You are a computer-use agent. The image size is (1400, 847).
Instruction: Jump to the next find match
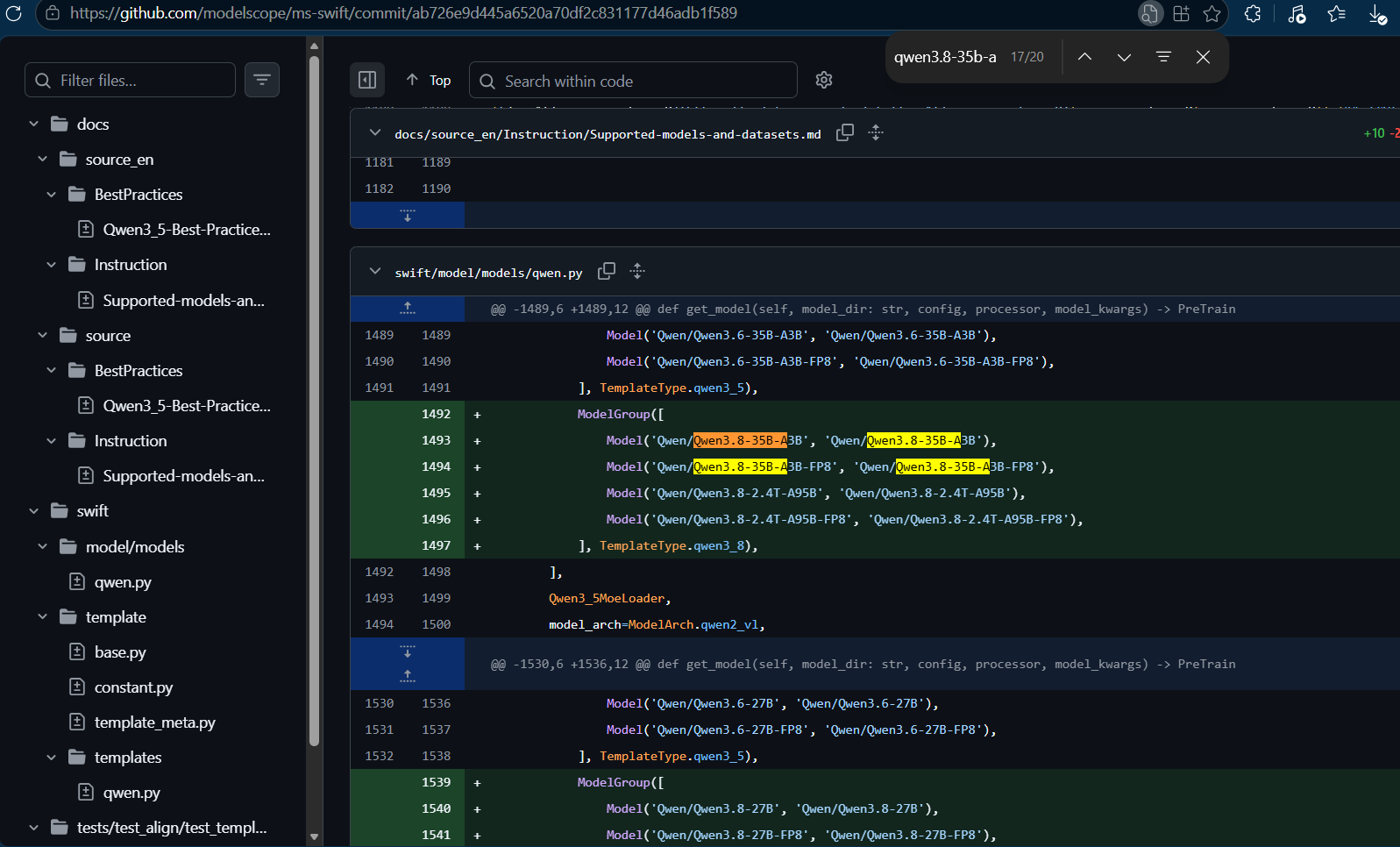[x=1124, y=57]
